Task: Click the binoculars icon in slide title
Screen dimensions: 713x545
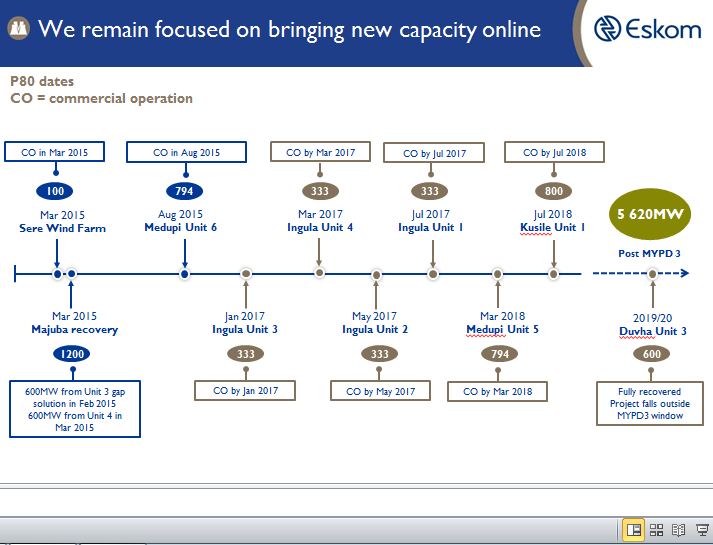Action: pyautogui.click(x=19, y=28)
